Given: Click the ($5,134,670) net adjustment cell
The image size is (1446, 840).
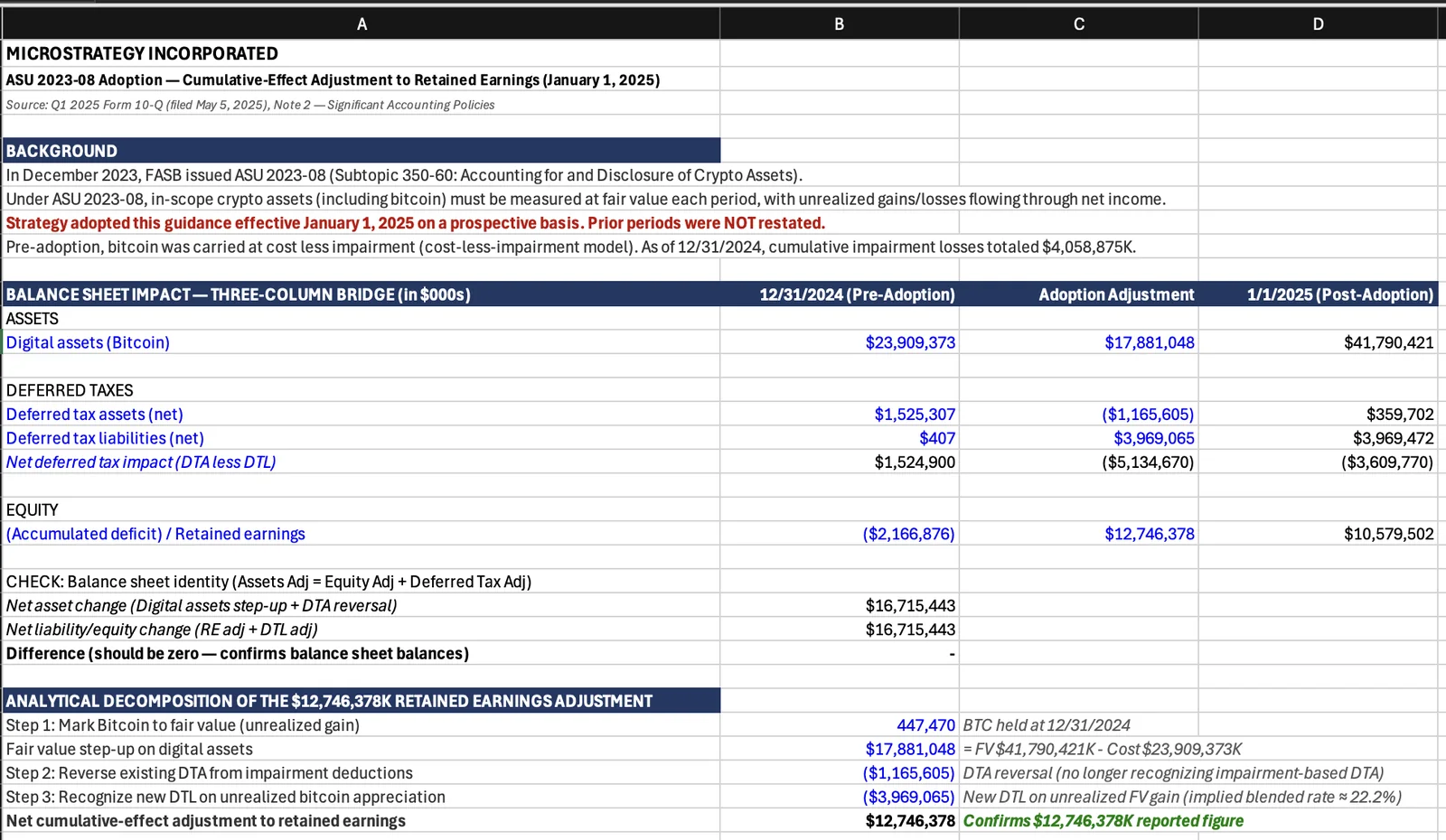Looking at the screenshot, I should 1079,462.
